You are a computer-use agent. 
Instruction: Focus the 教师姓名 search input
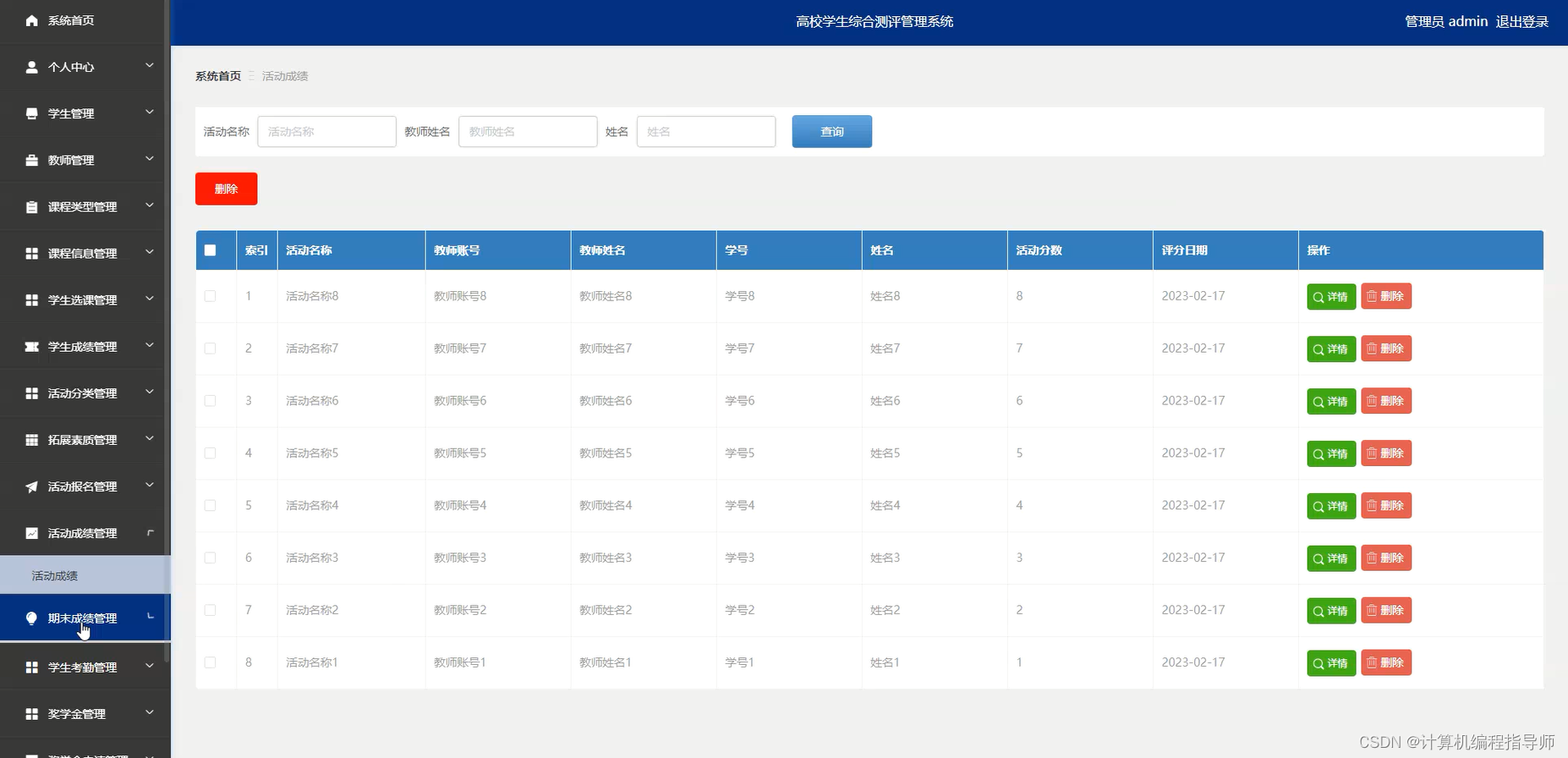click(x=528, y=131)
